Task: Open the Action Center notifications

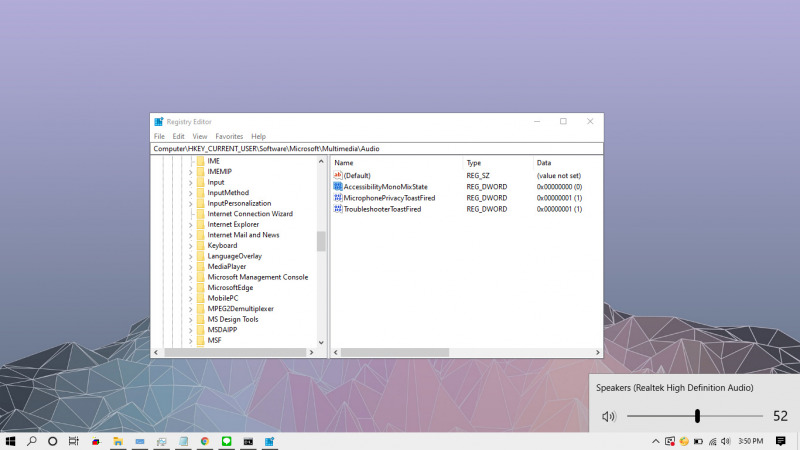Action: pyautogui.click(x=781, y=441)
